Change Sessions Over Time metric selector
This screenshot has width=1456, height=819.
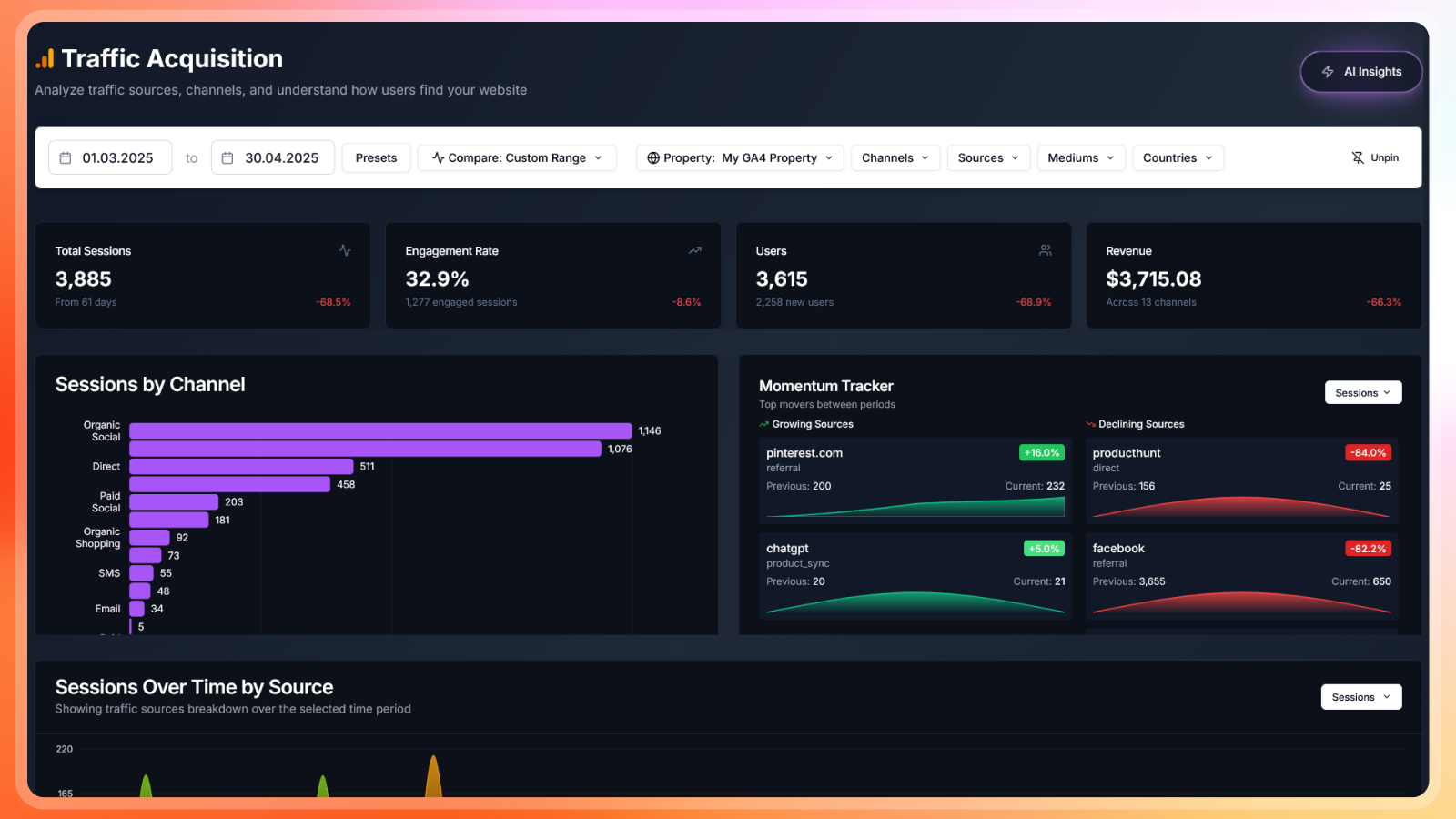1360,697
